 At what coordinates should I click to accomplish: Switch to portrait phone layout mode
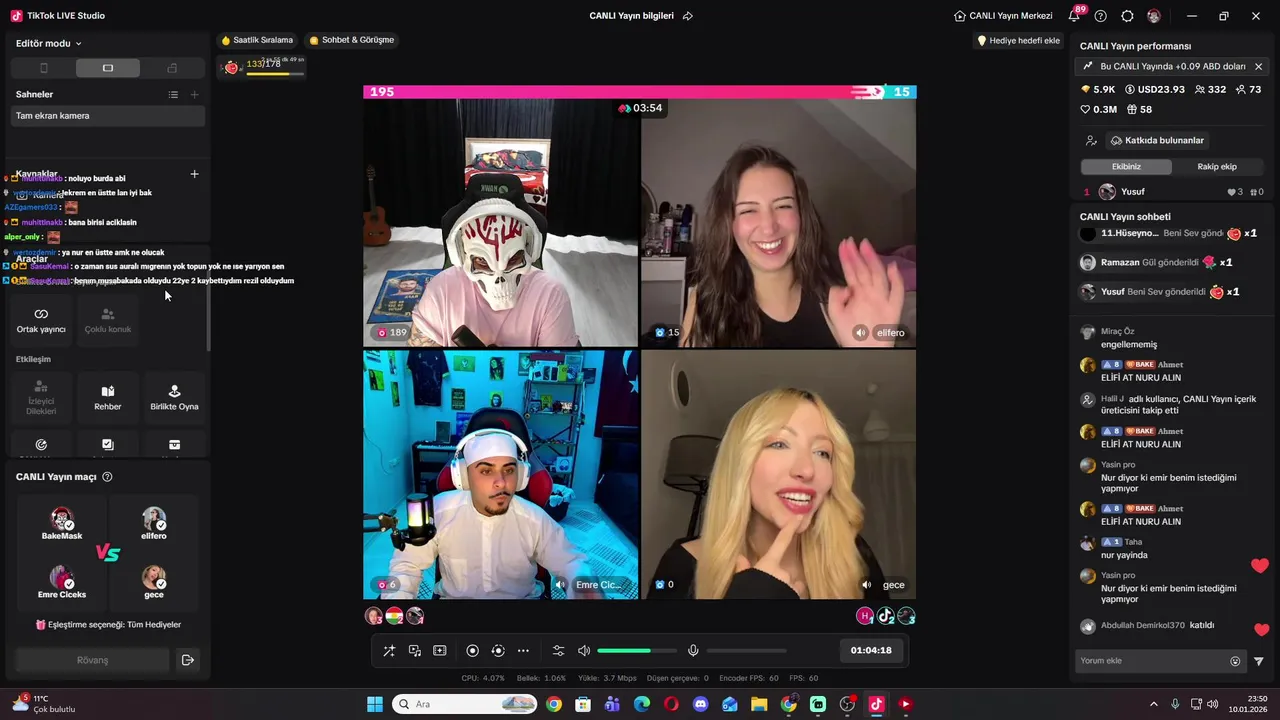(x=43, y=68)
